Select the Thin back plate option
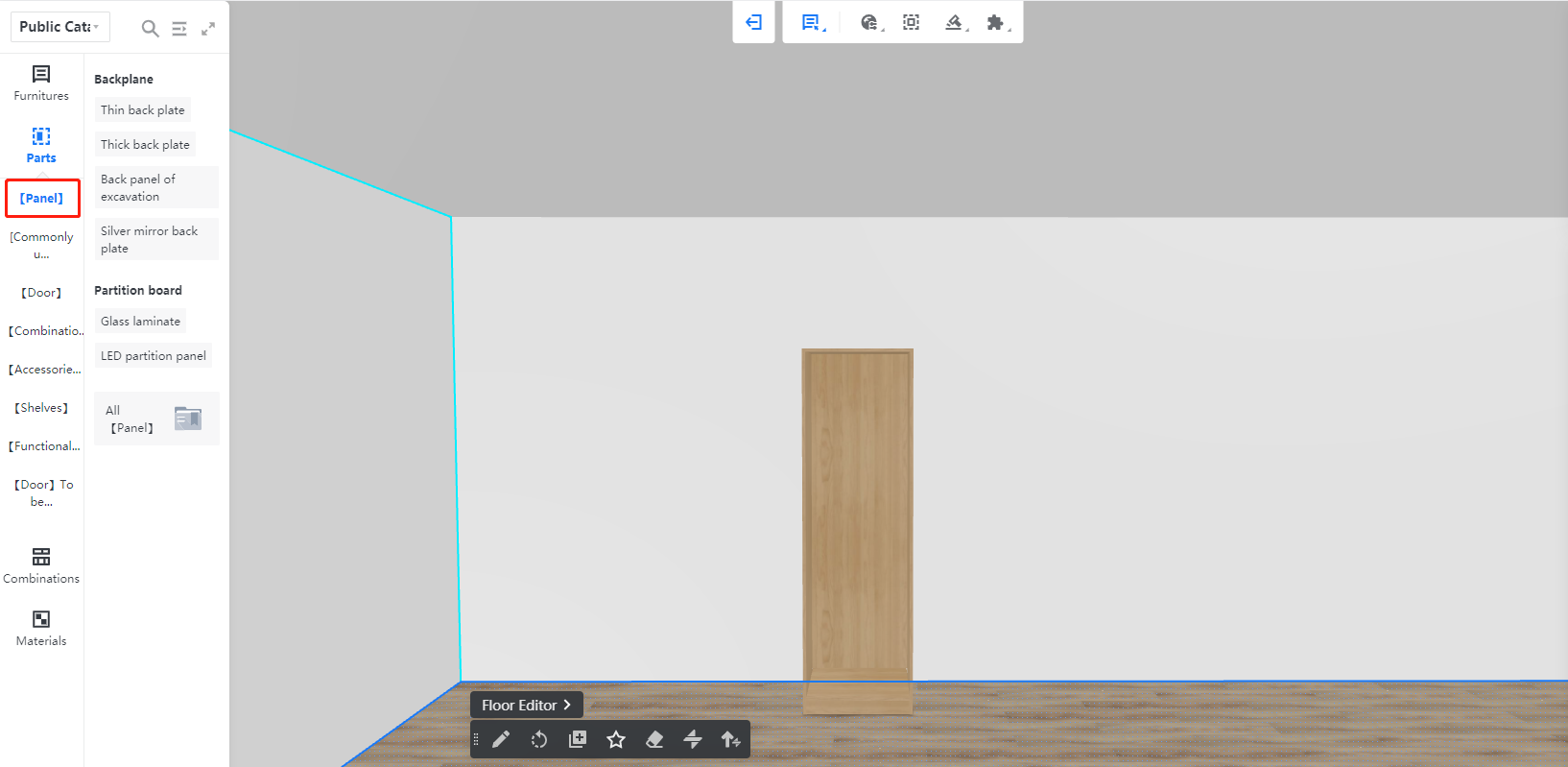 pos(142,110)
